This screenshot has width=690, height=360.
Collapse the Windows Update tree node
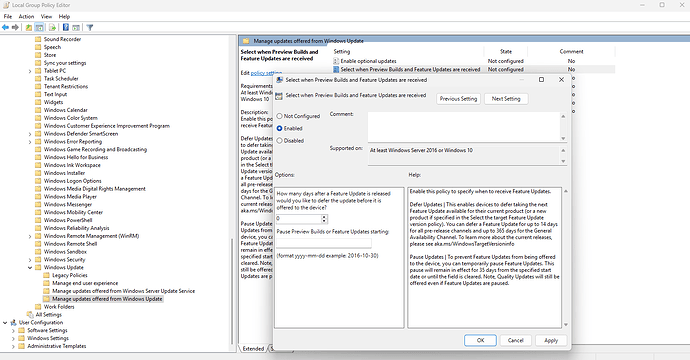coord(30,268)
